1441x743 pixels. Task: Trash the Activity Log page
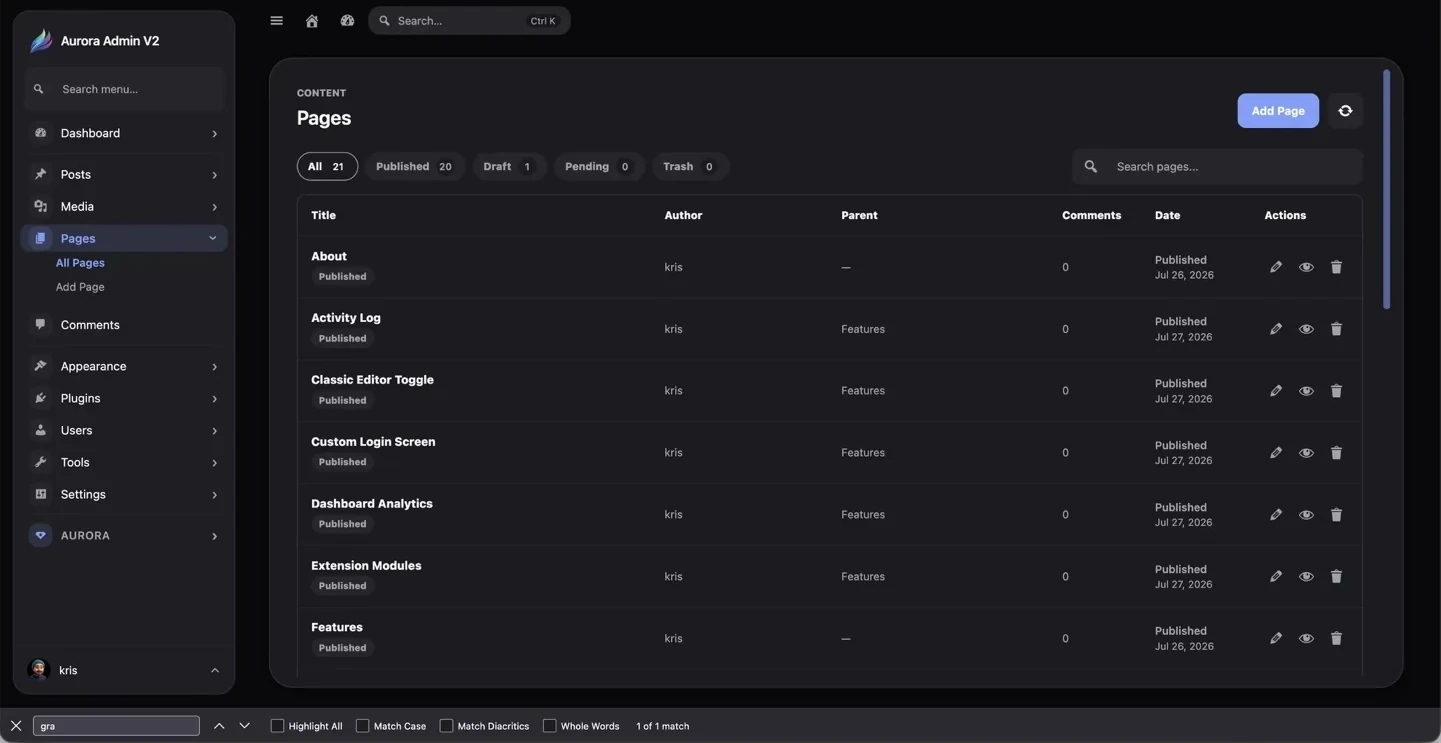[1336, 329]
